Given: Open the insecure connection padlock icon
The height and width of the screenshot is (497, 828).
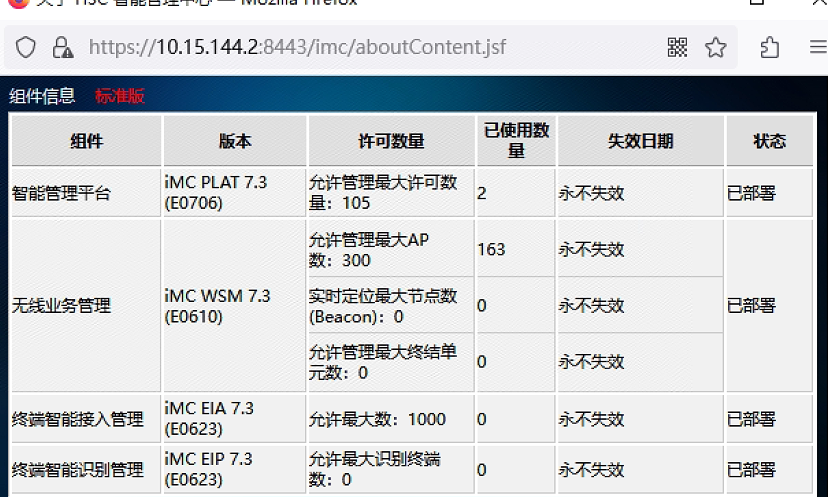Looking at the screenshot, I should click(62, 48).
